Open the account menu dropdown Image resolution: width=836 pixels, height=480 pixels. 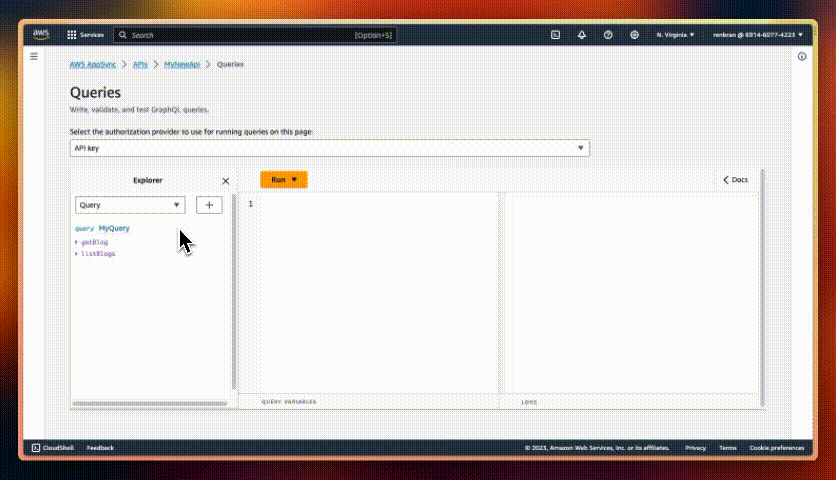(x=758, y=35)
